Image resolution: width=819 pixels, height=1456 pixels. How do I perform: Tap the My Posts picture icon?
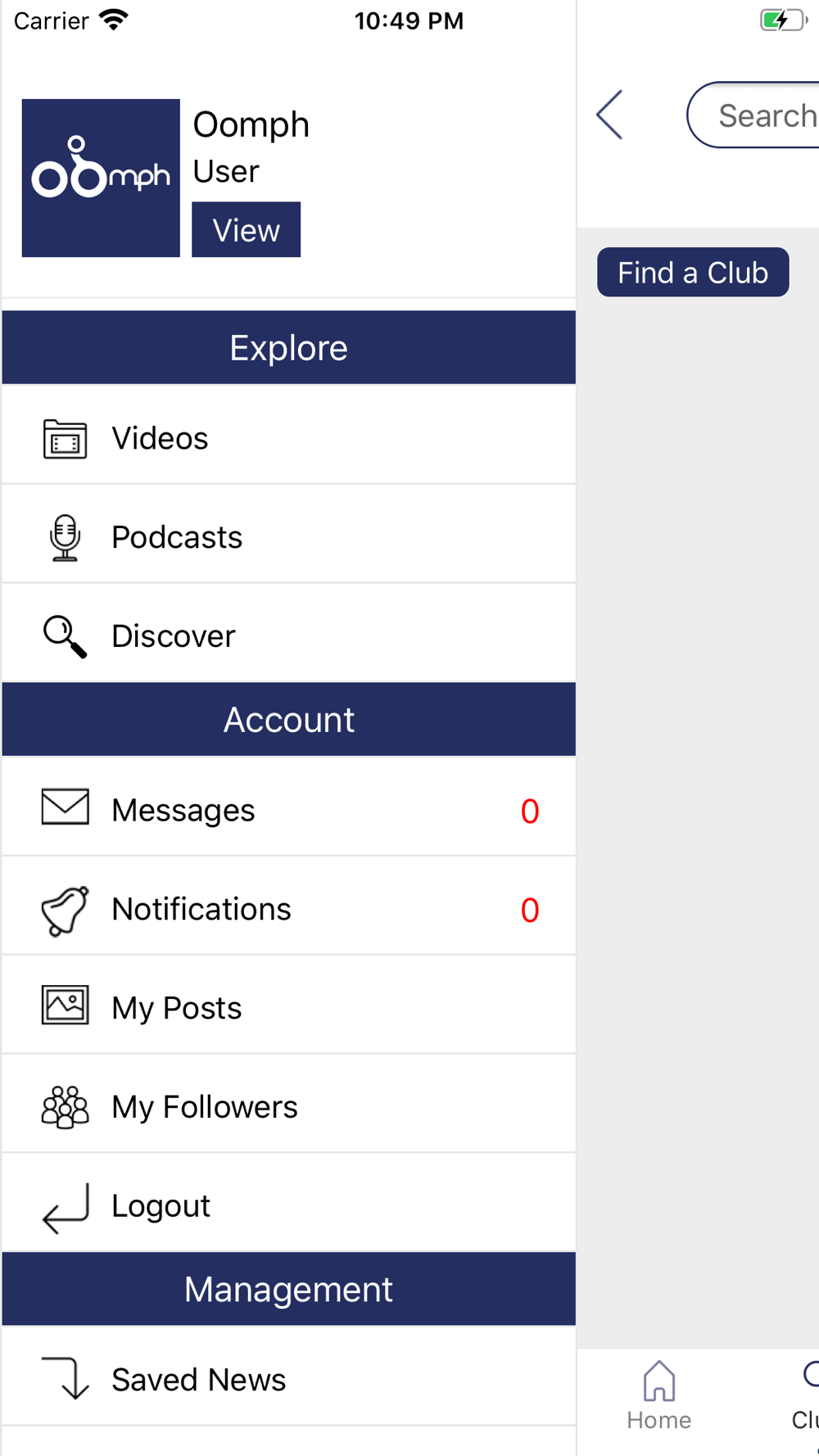[x=65, y=1006]
